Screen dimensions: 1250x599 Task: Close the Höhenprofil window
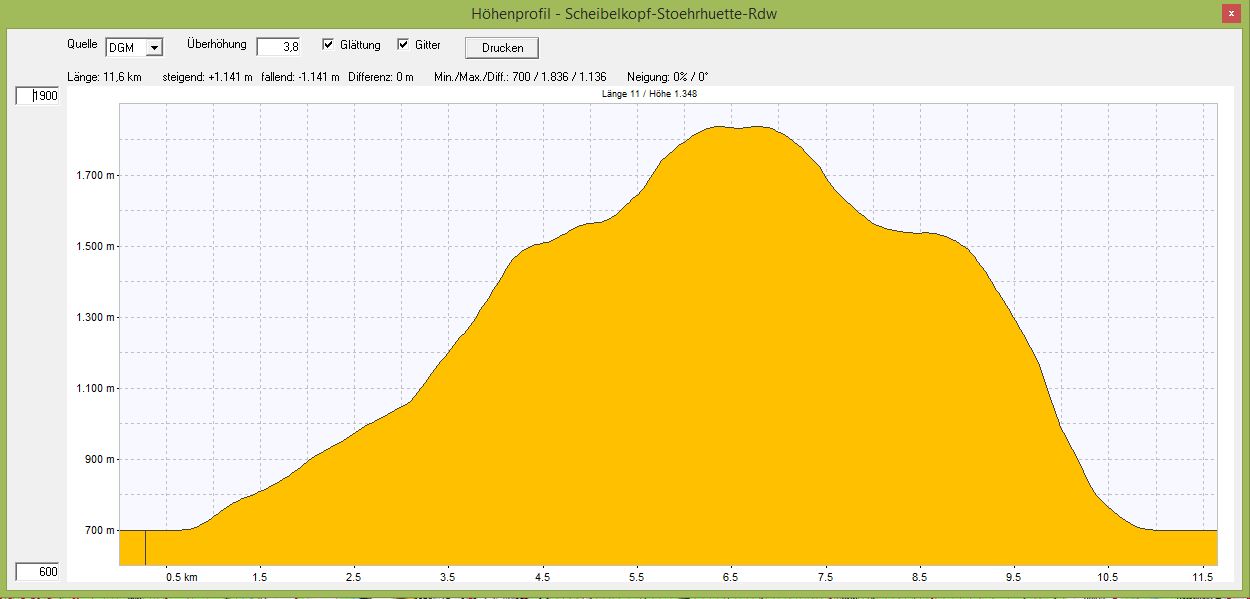1230,13
